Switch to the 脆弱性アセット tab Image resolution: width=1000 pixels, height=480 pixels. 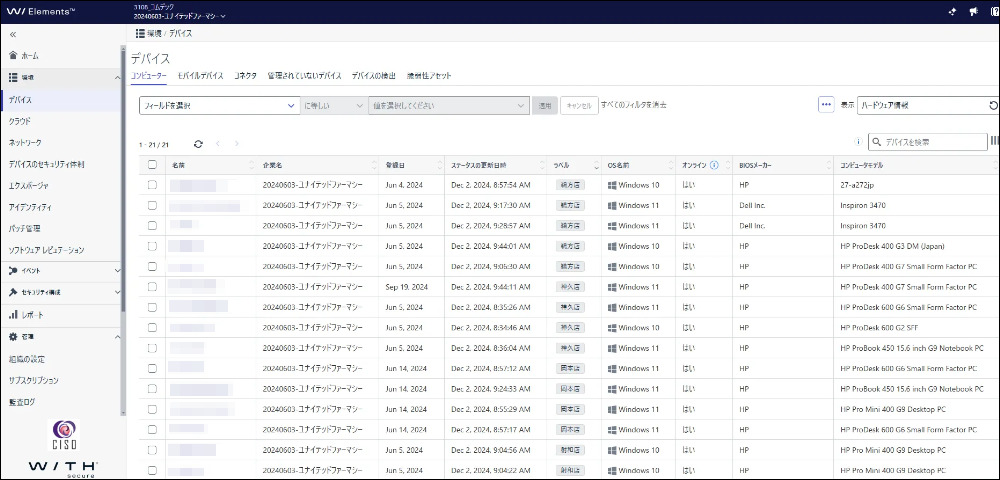point(429,76)
